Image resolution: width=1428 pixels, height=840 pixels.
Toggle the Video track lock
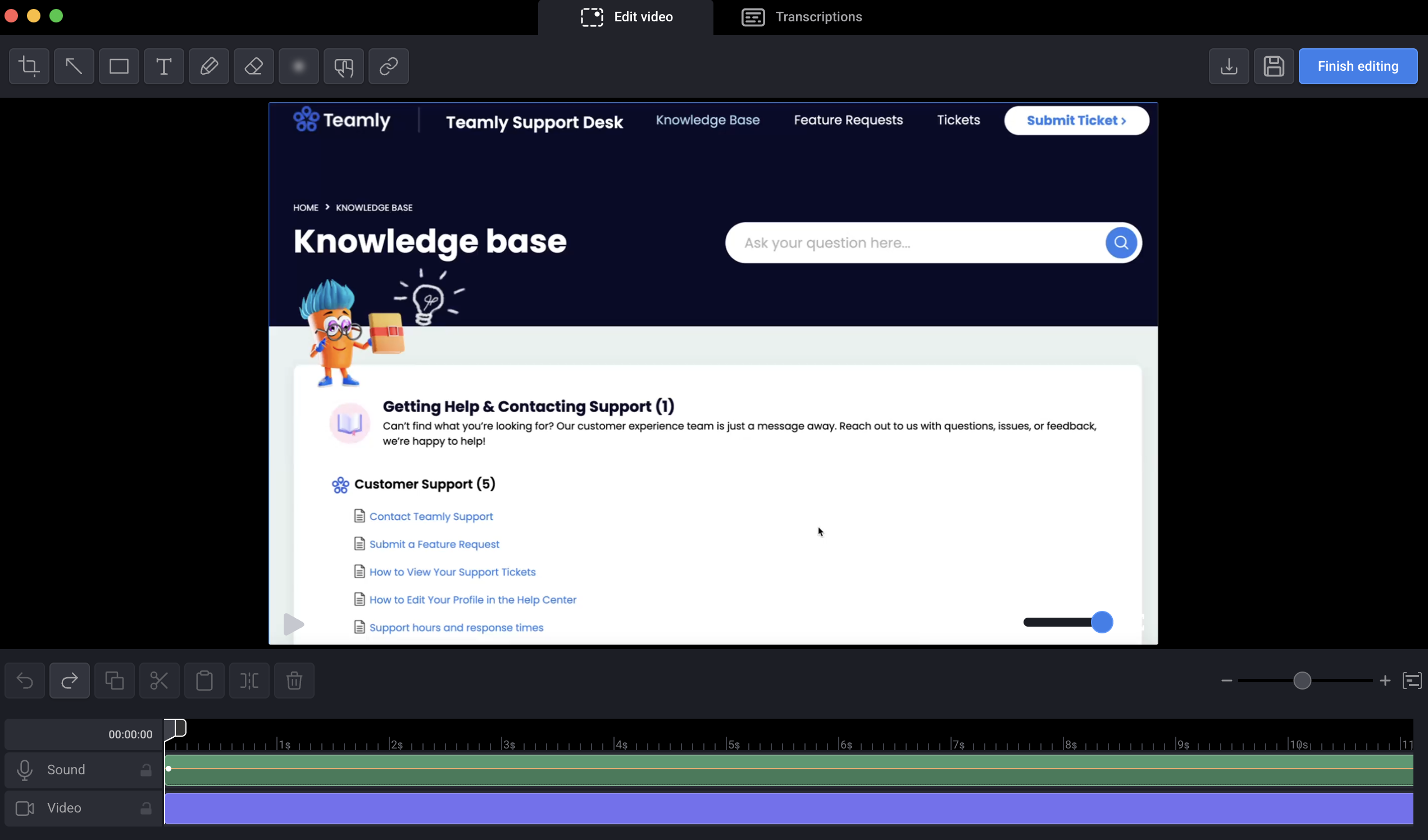point(145,809)
